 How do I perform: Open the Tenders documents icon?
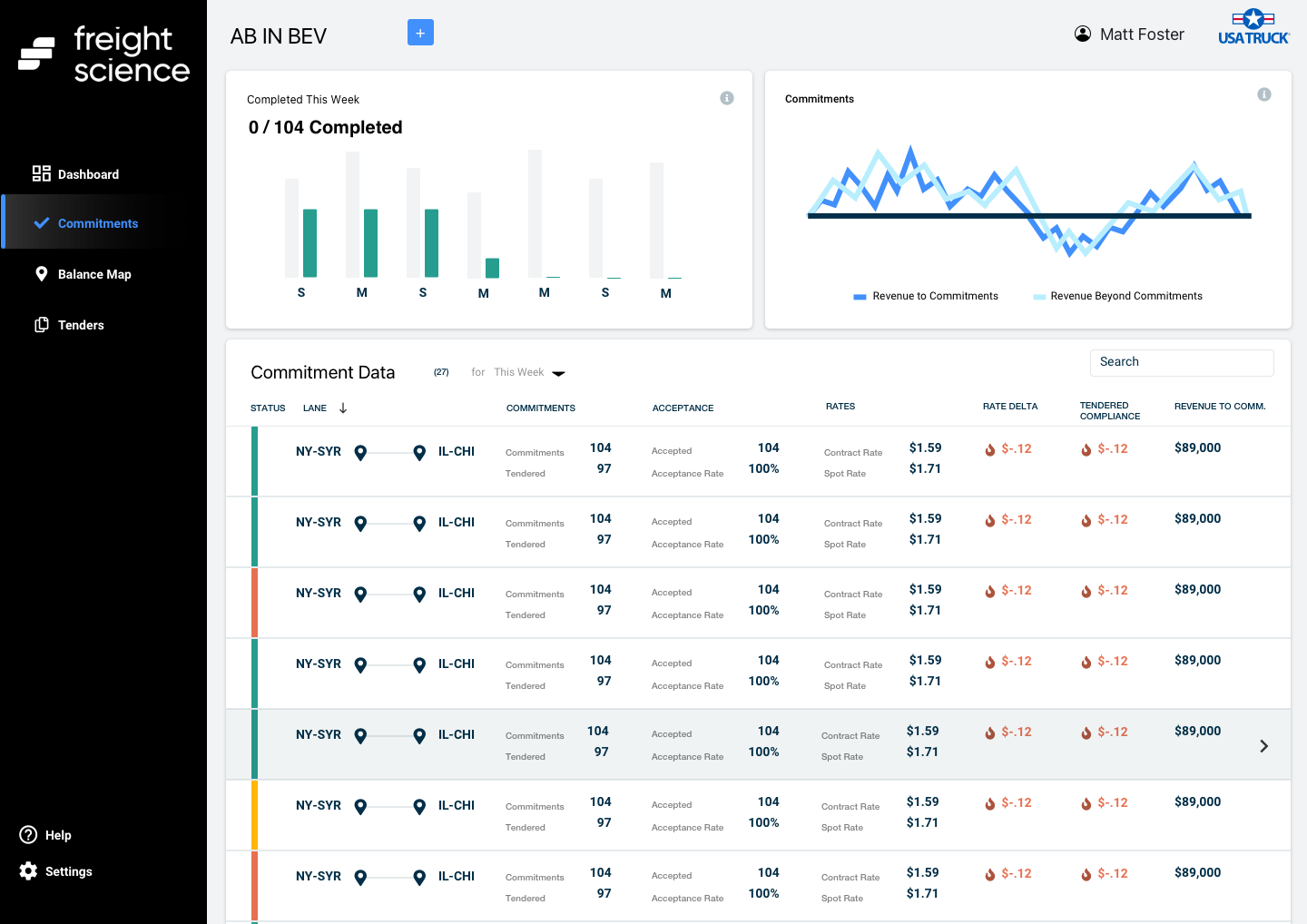(42, 324)
